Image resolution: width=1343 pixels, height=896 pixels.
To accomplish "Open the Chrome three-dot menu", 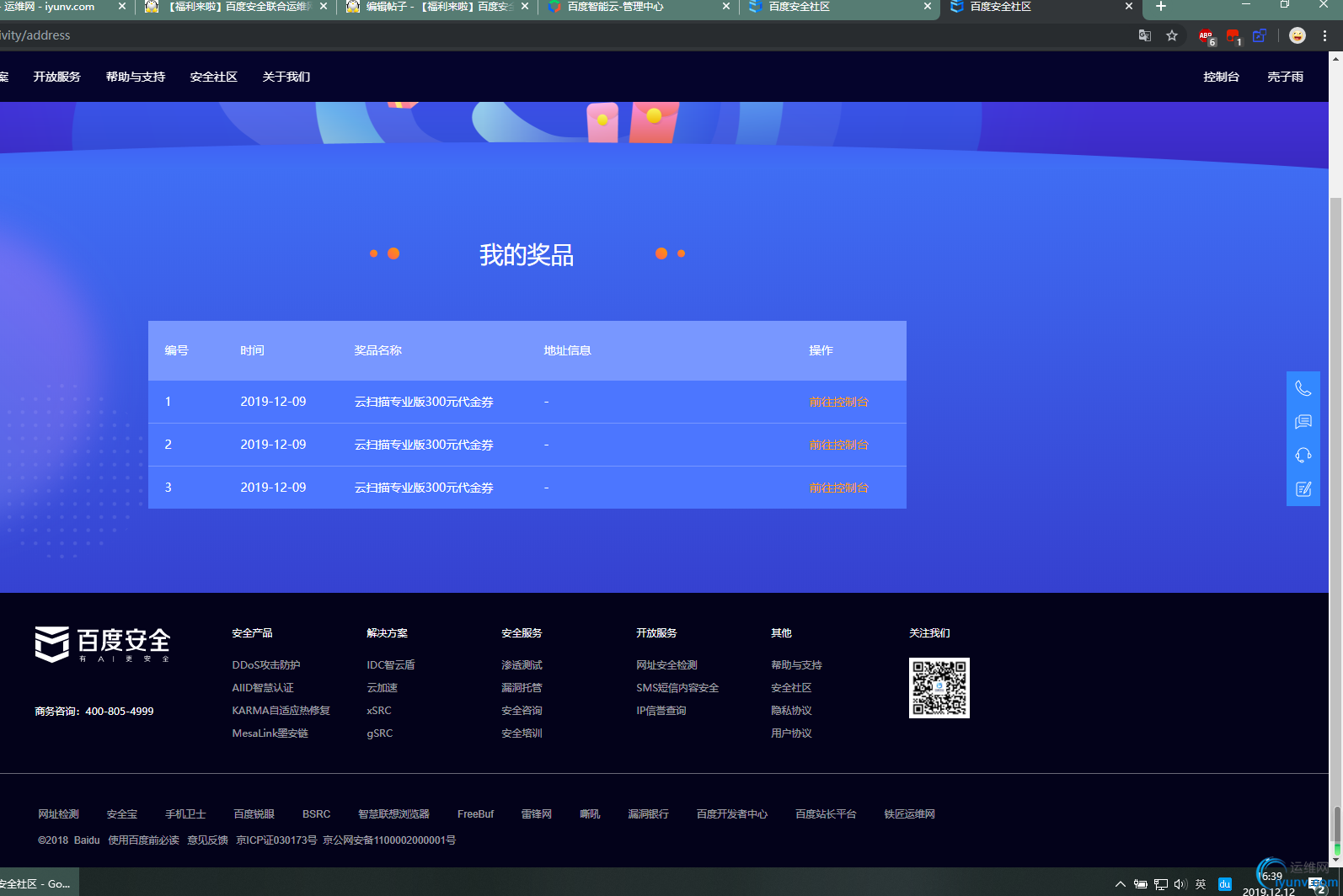I will point(1325,35).
